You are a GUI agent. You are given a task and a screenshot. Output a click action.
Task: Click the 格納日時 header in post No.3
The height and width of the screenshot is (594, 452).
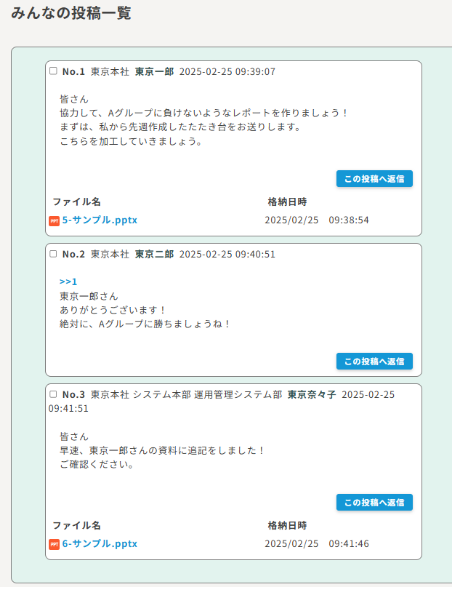click(287, 525)
